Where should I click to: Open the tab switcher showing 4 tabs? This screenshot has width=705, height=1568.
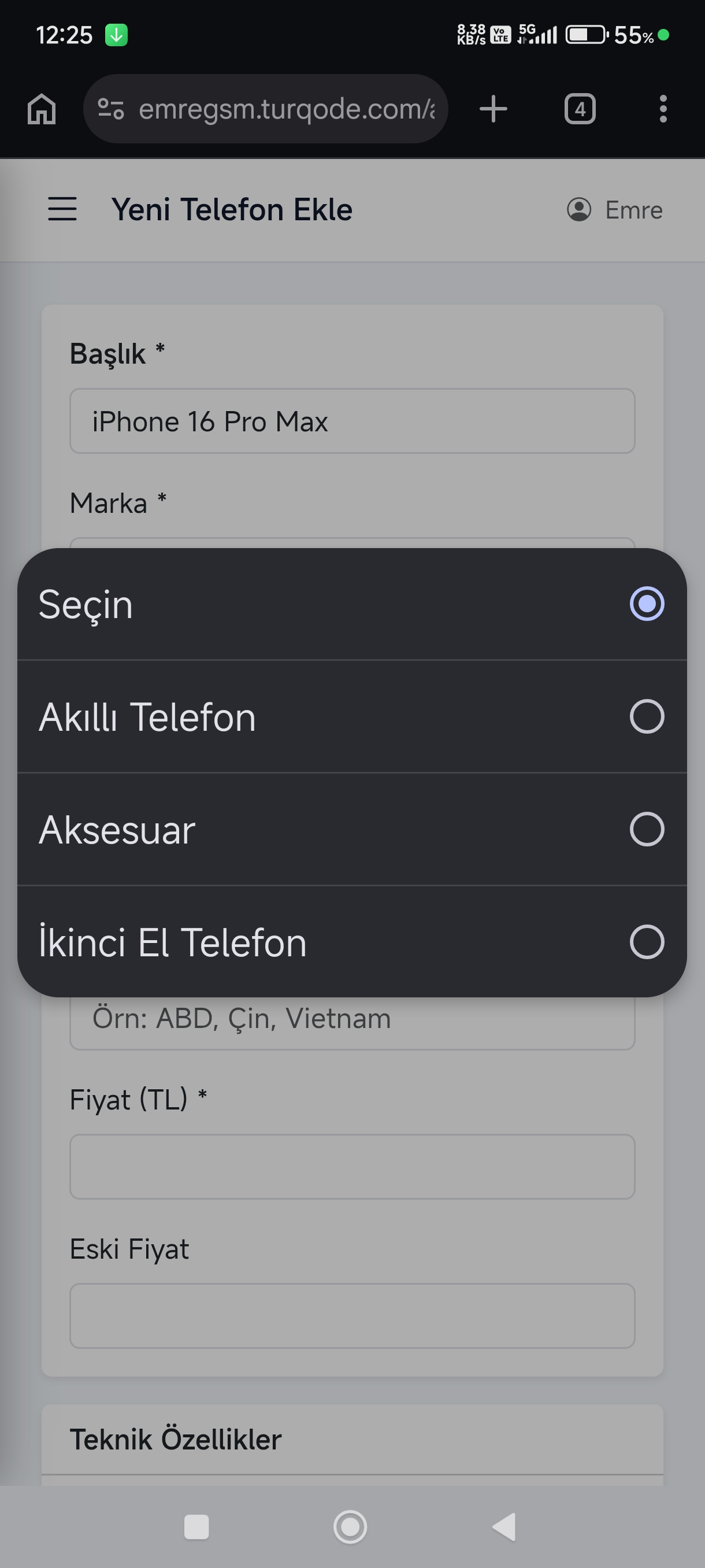[580, 110]
